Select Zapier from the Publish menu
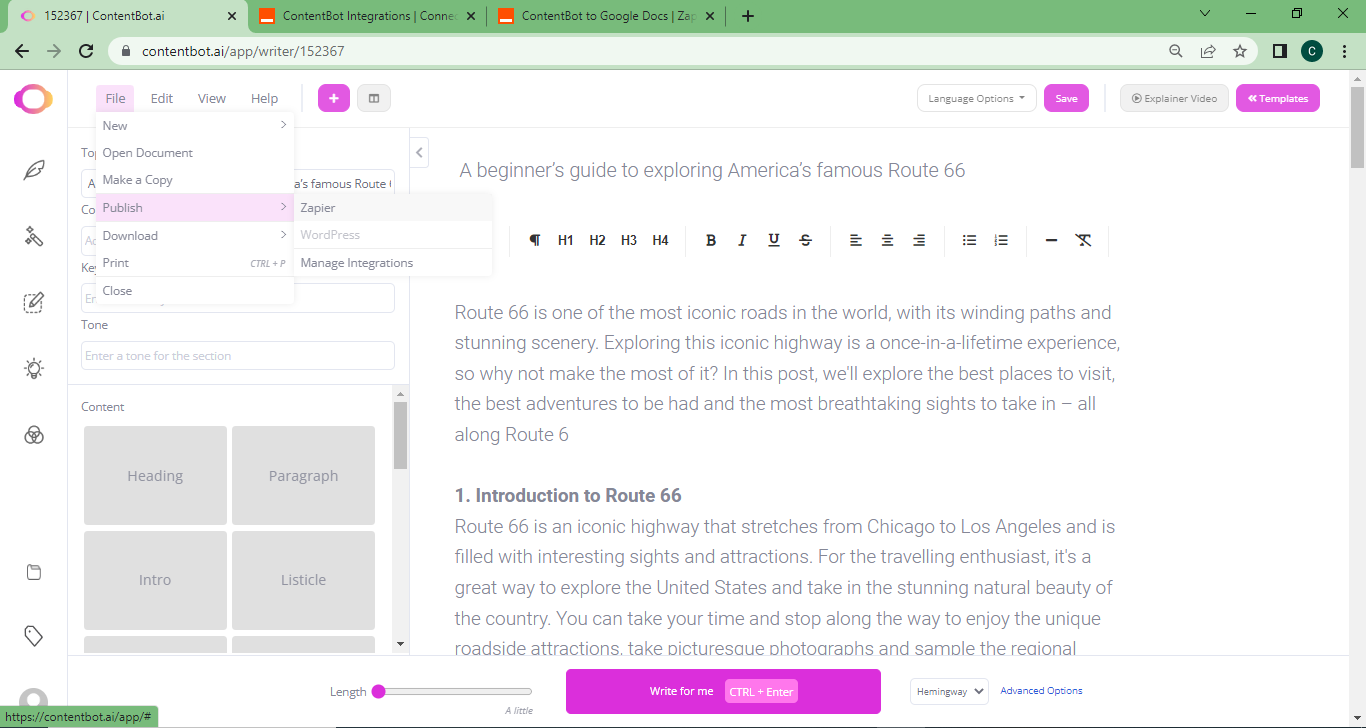This screenshot has width=1366, height=728. tap(317, 207)
